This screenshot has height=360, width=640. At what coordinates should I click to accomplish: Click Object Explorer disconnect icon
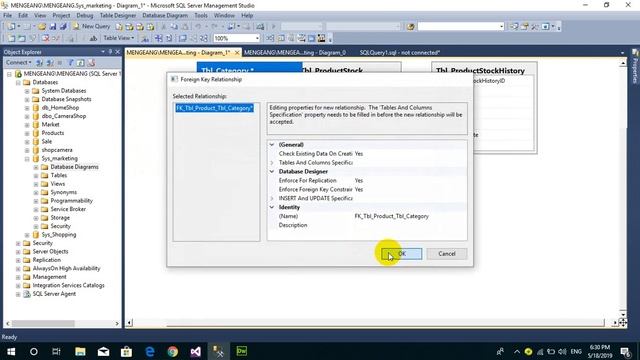click(x=50, y=62)
